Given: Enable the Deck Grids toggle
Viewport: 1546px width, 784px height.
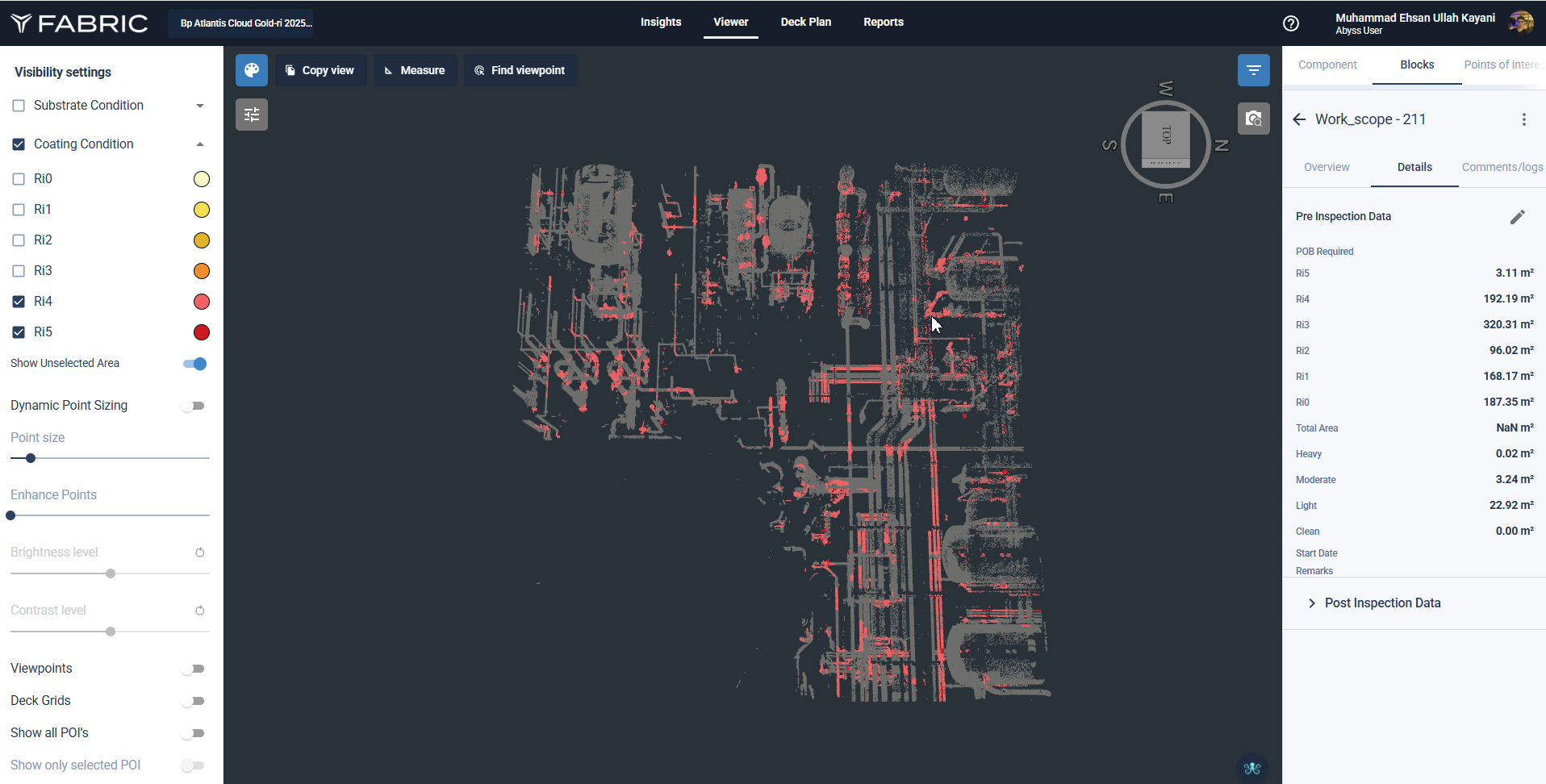Looking at the screenshot, I should coord(194,701).
